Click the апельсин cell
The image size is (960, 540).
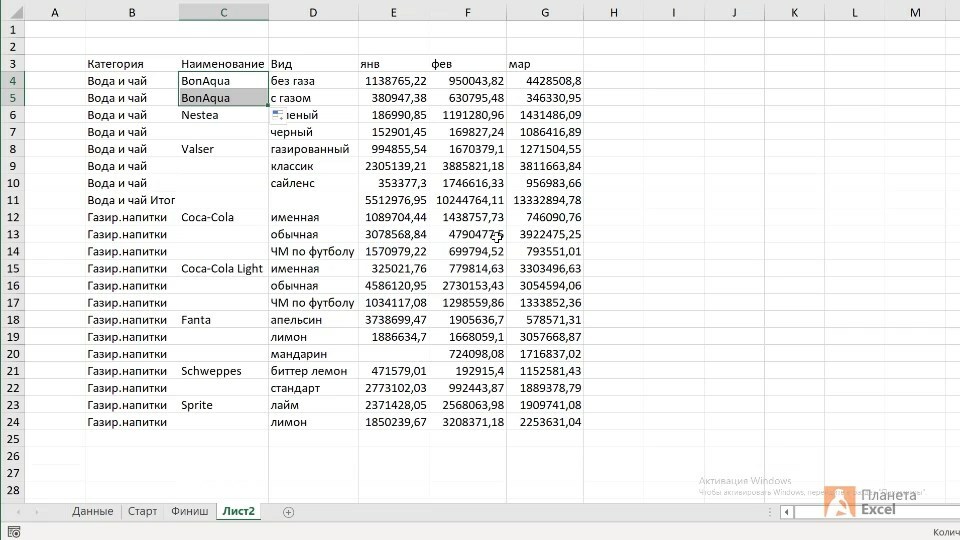pyautogui.click(x=313, y=320)
